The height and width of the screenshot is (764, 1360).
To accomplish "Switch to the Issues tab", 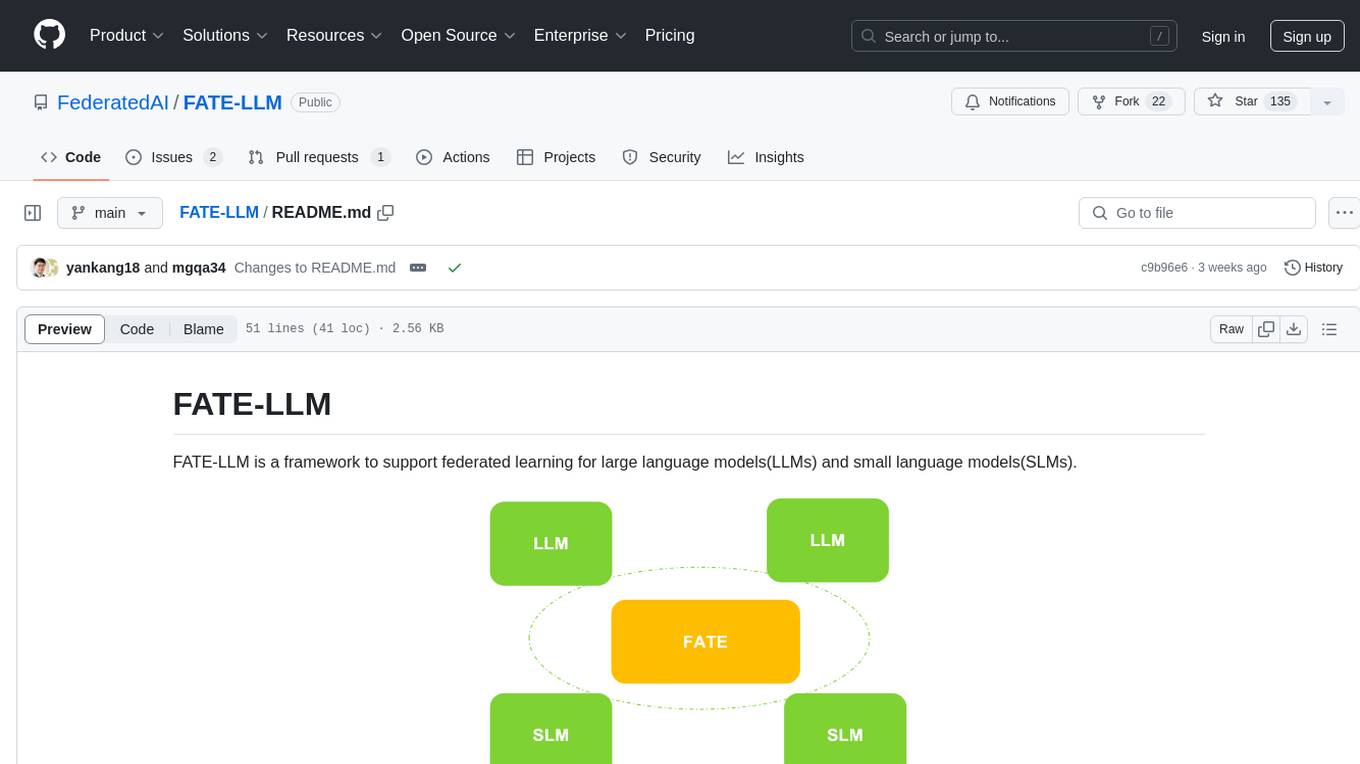I will [x=173, y=157].
